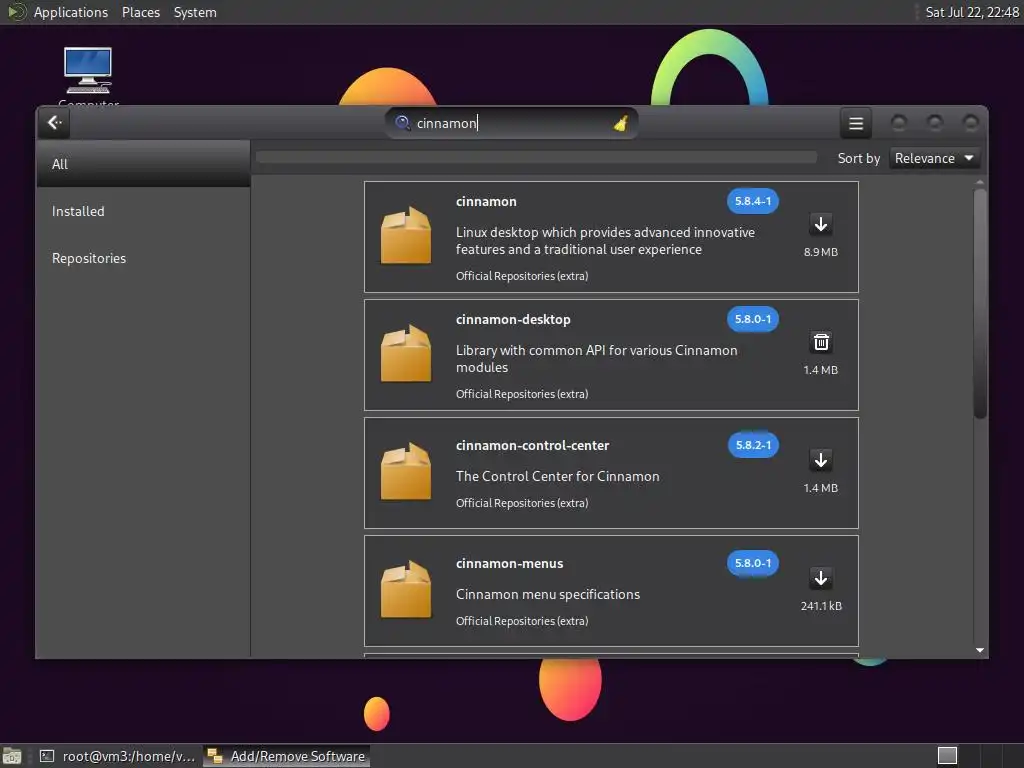Viewport: 1024px width, 768px height.
Task: Click the cinnamon-desktop version badge 5.8.0-1
Action: [752, 319]
